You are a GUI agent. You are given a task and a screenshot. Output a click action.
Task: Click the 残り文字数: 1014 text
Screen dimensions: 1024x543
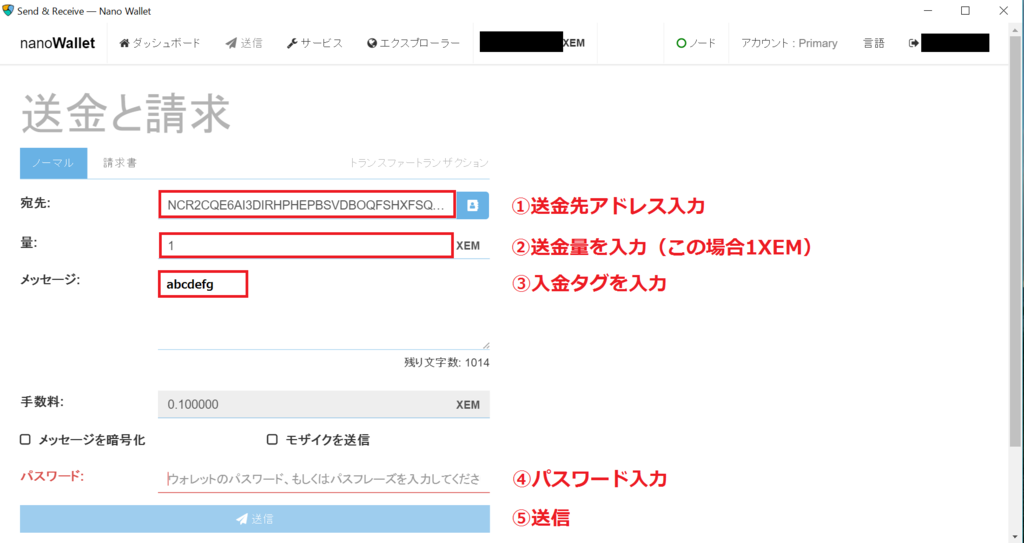pyautogui.click(x=447, y=363)
